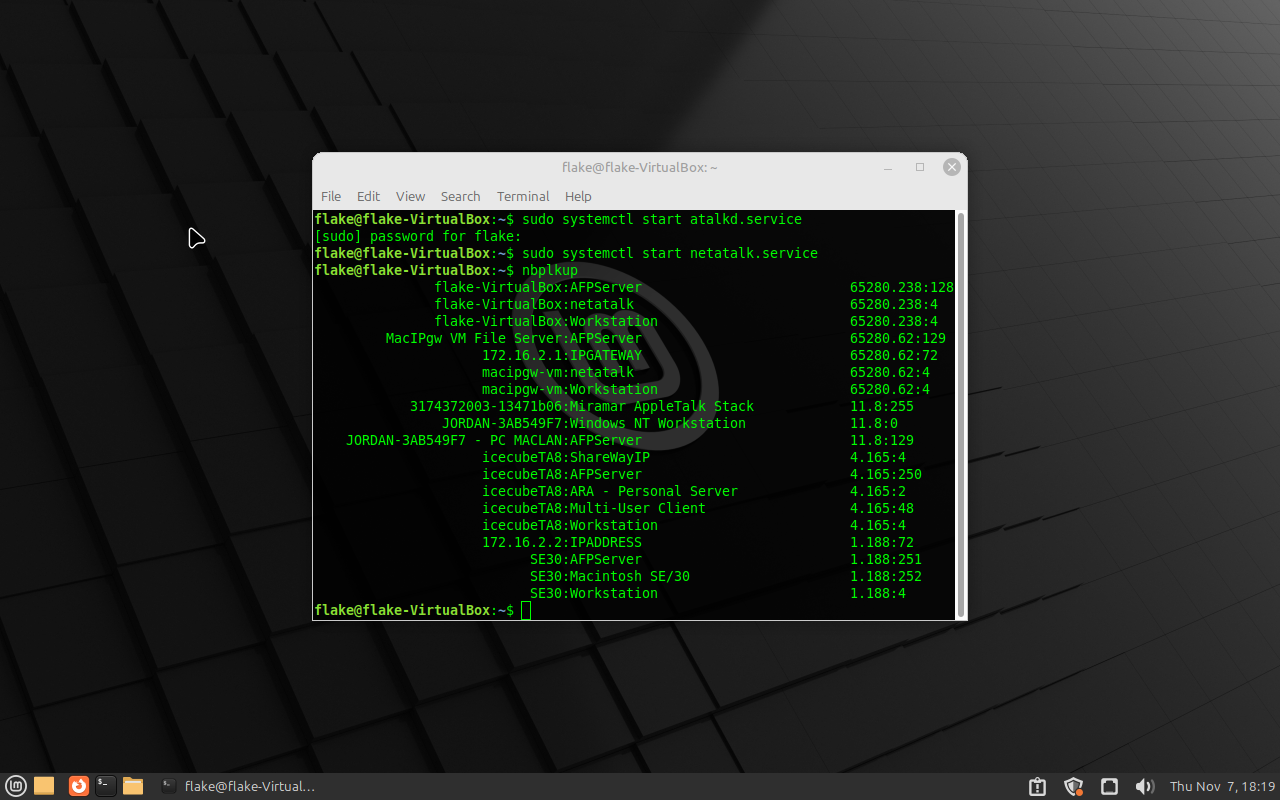The width and height of the screenshot is (1280, 800).
Task: Click 'sudo systemctl start atalkd.service' command text
Action: point(662,219)
